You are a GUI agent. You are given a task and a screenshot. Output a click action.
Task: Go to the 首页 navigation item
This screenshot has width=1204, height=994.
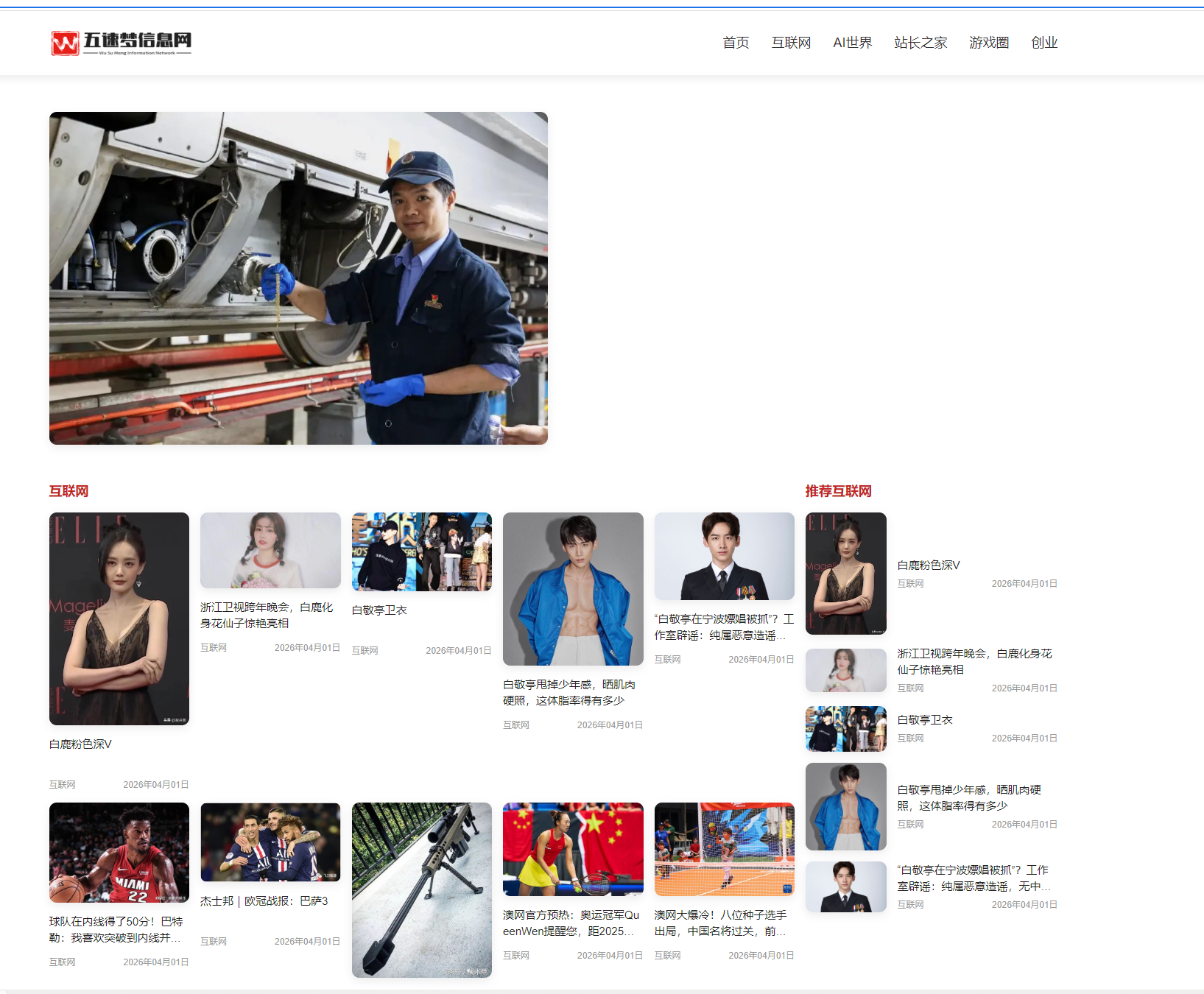tap(735, 43)
